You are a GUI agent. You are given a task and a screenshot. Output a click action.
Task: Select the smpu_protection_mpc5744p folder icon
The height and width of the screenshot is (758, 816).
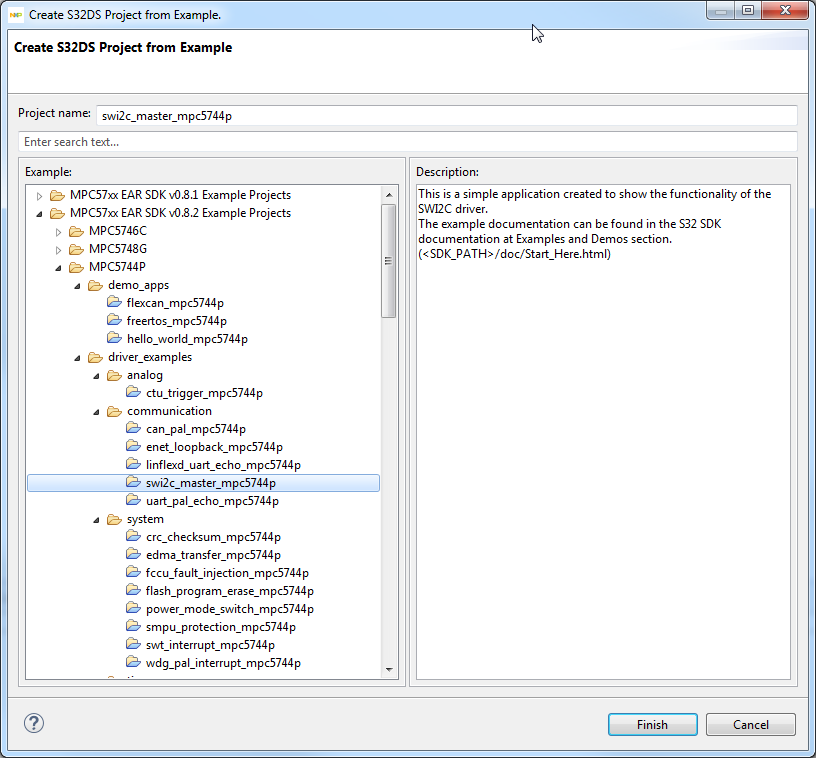(x=133, y=626)
